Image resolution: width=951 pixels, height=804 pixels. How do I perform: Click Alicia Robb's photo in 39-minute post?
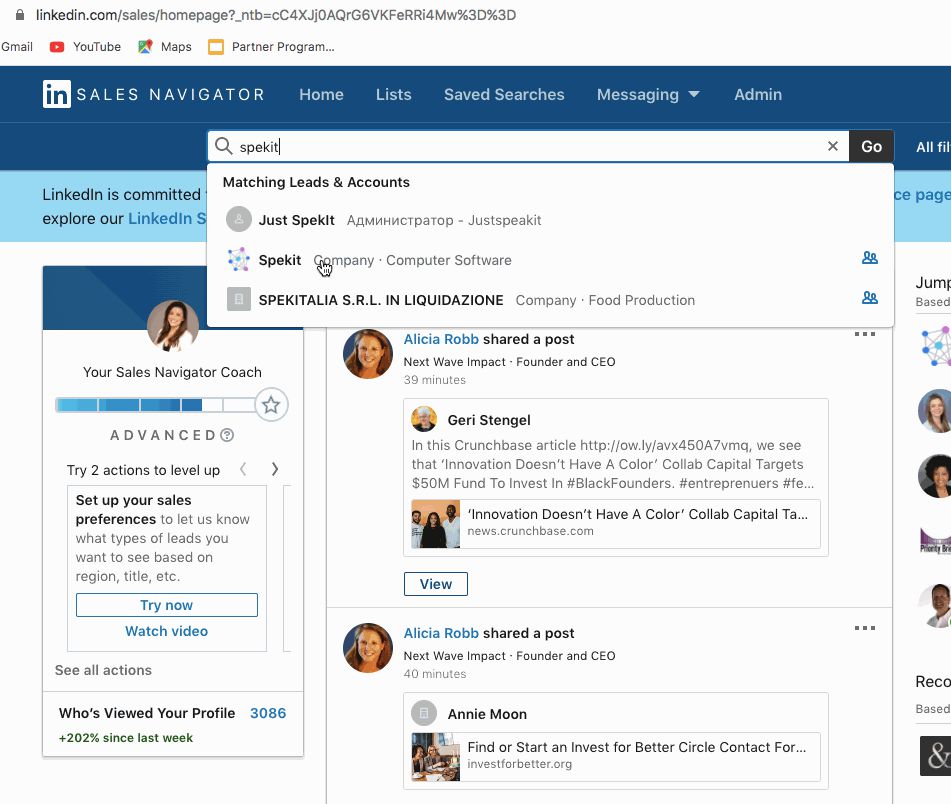[368, 353]
